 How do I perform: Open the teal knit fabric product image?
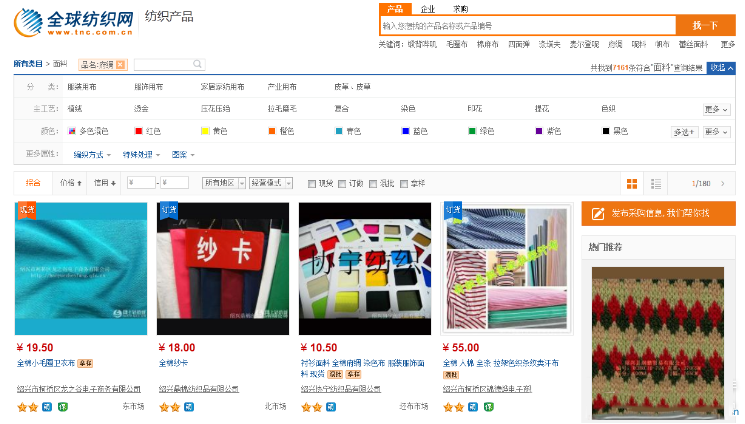81,269
